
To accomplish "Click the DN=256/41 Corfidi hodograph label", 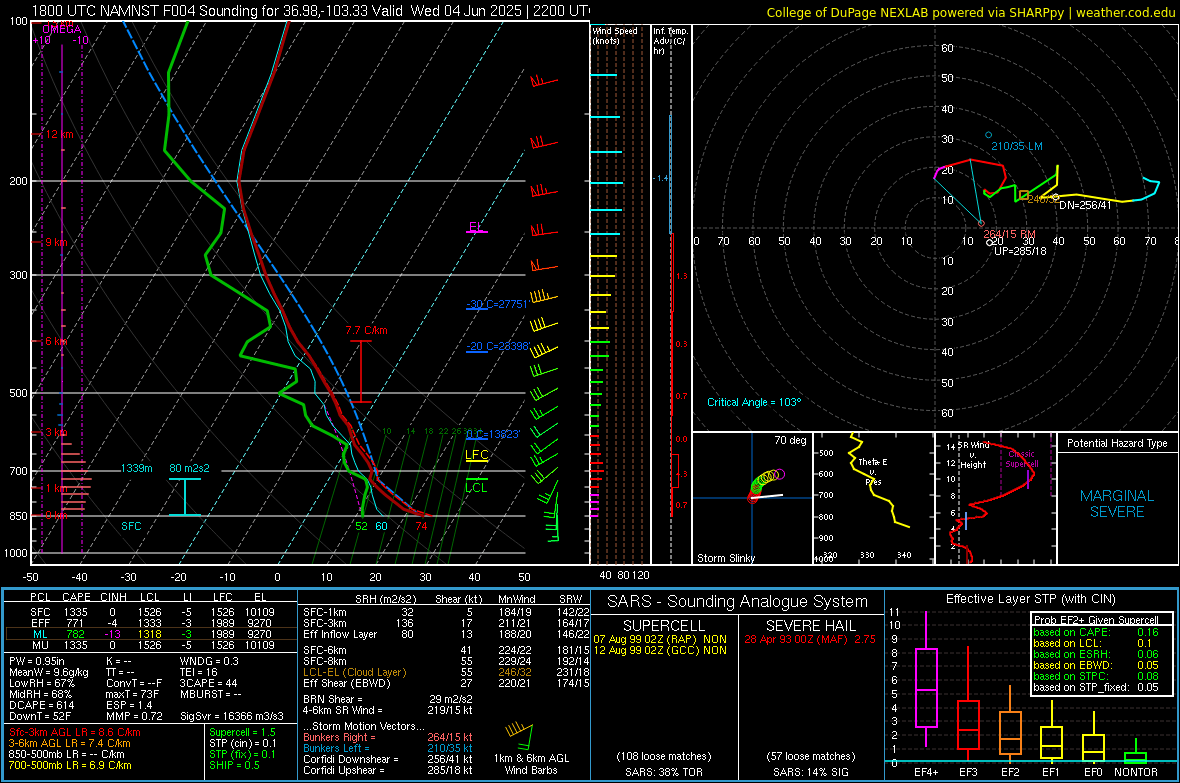I will [x=1085, y=205].
